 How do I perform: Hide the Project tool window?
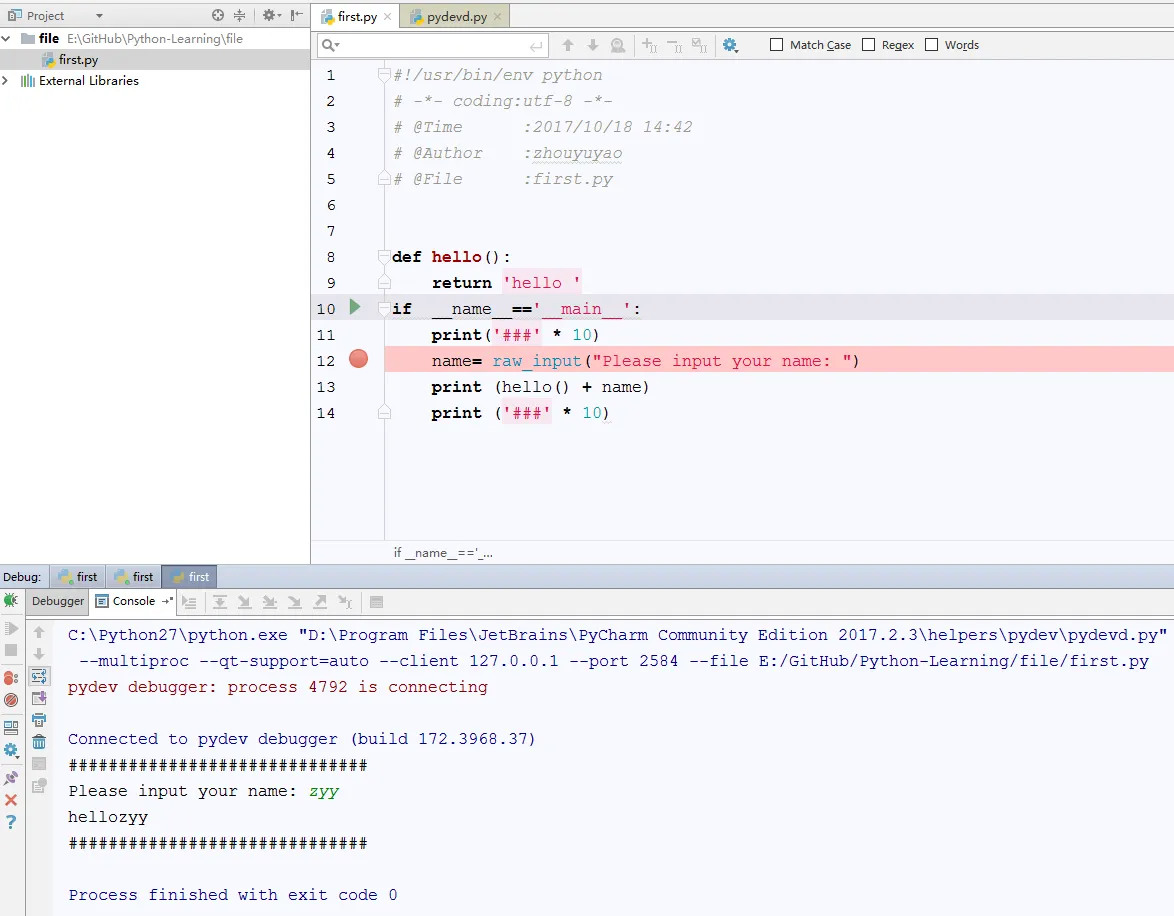pyautogui.click(x=297, y=15)
